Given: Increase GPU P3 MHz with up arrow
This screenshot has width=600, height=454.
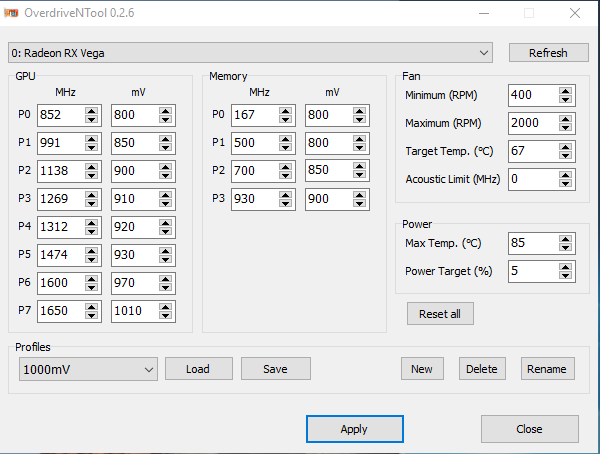Looking at the screenshot, I should pos(91,195).
